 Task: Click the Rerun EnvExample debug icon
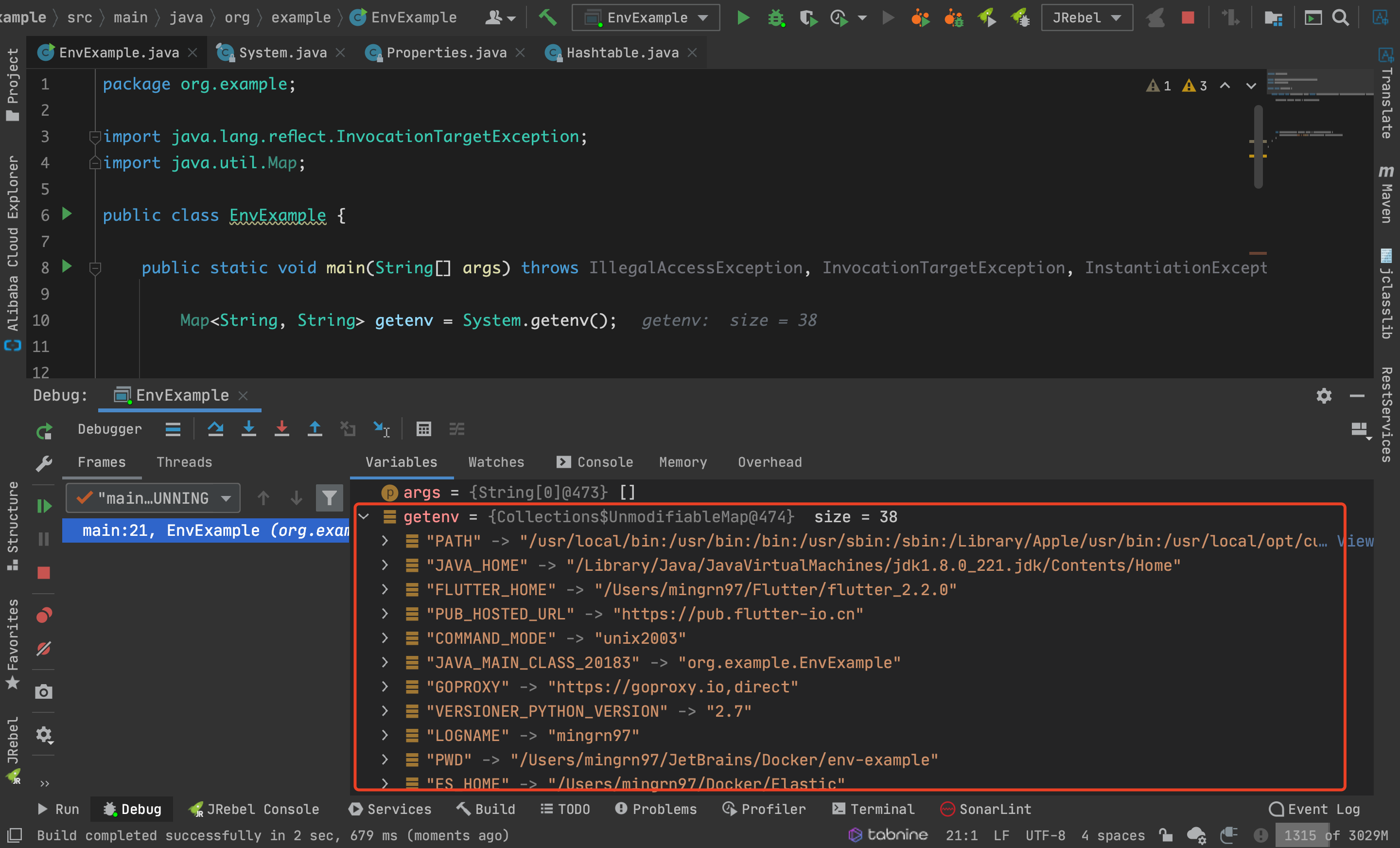point(44,431)
